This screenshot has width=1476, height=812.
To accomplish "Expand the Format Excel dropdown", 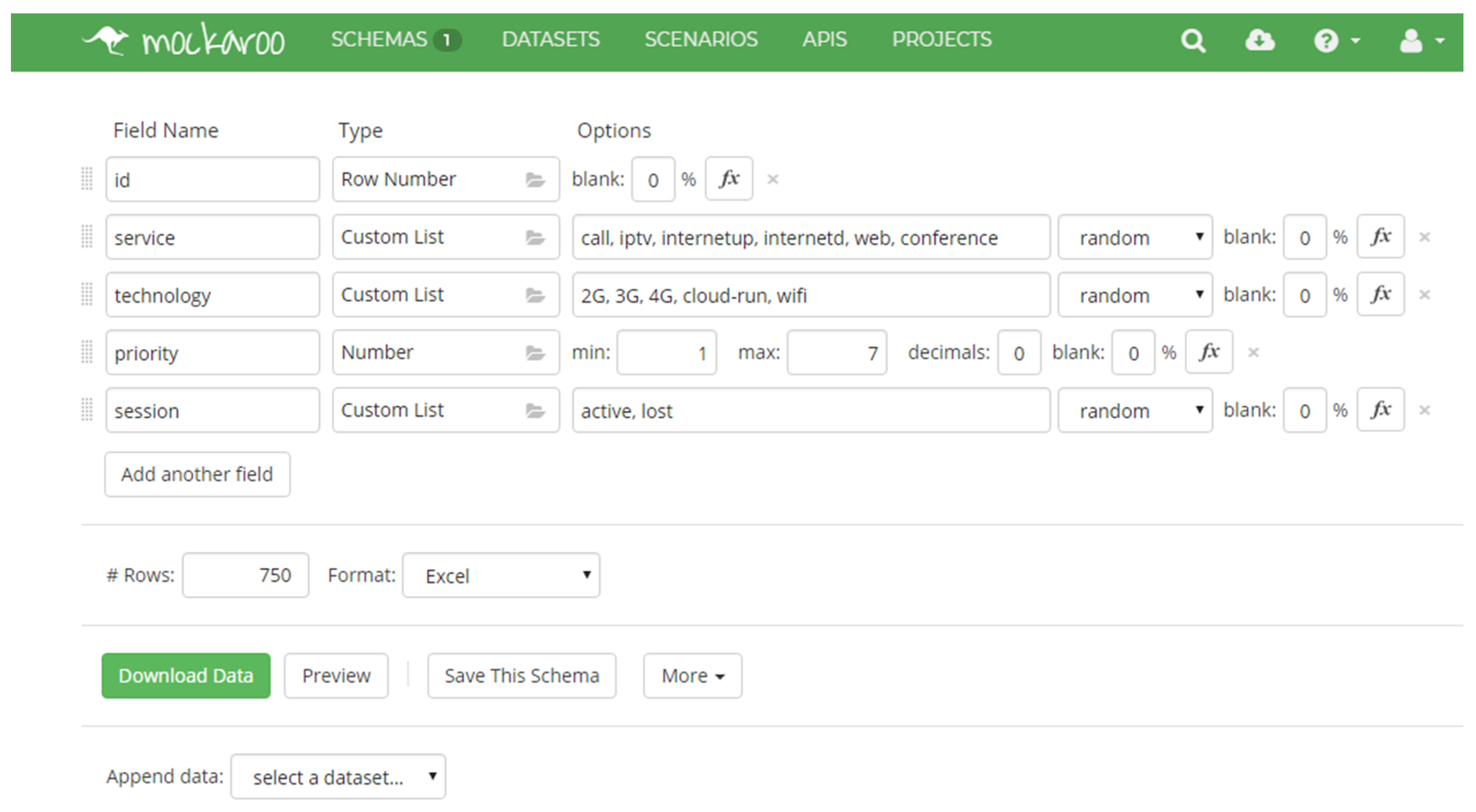I will coord(501,576).
